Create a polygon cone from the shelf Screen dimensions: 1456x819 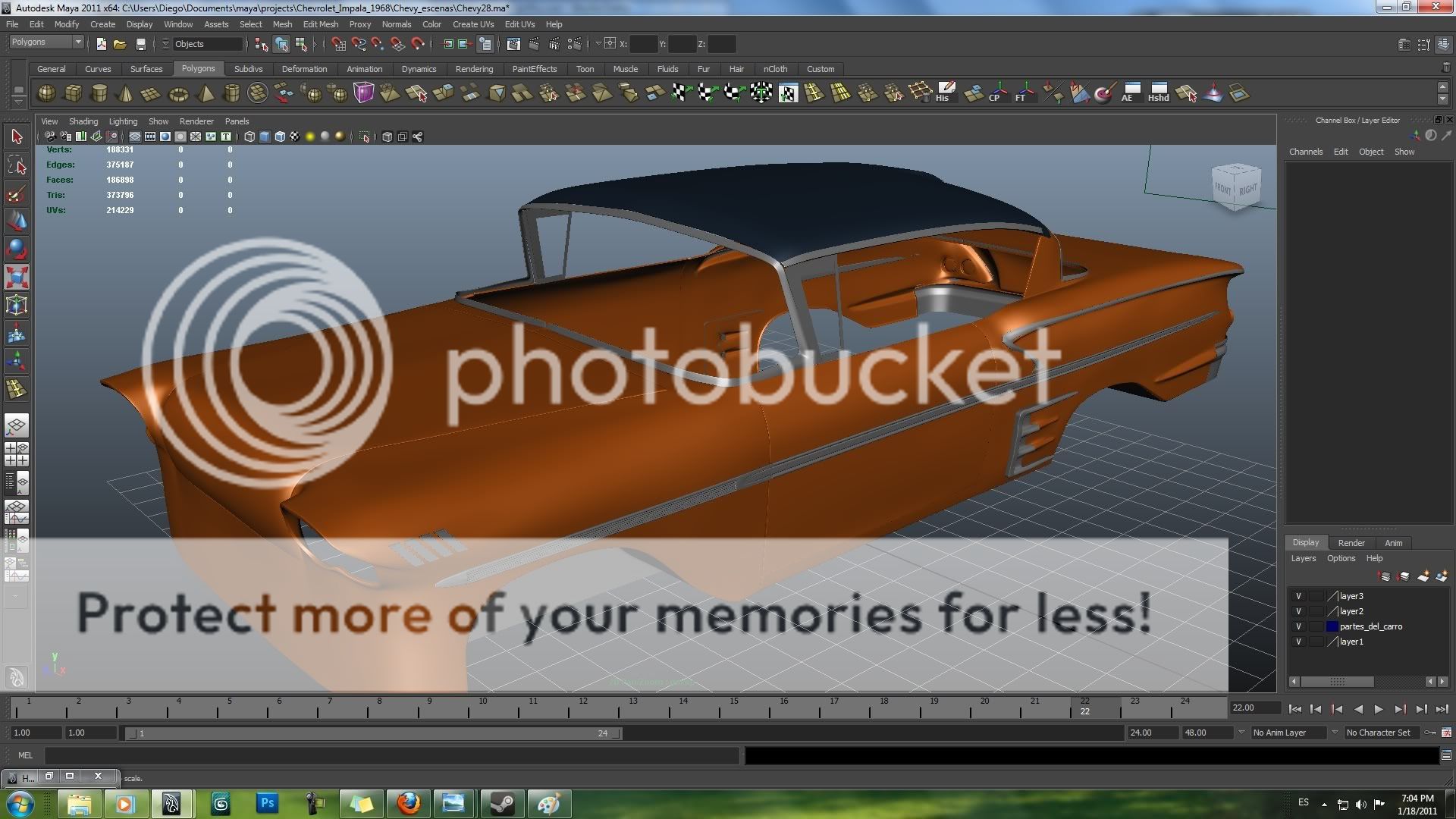(x=126, y=94)
